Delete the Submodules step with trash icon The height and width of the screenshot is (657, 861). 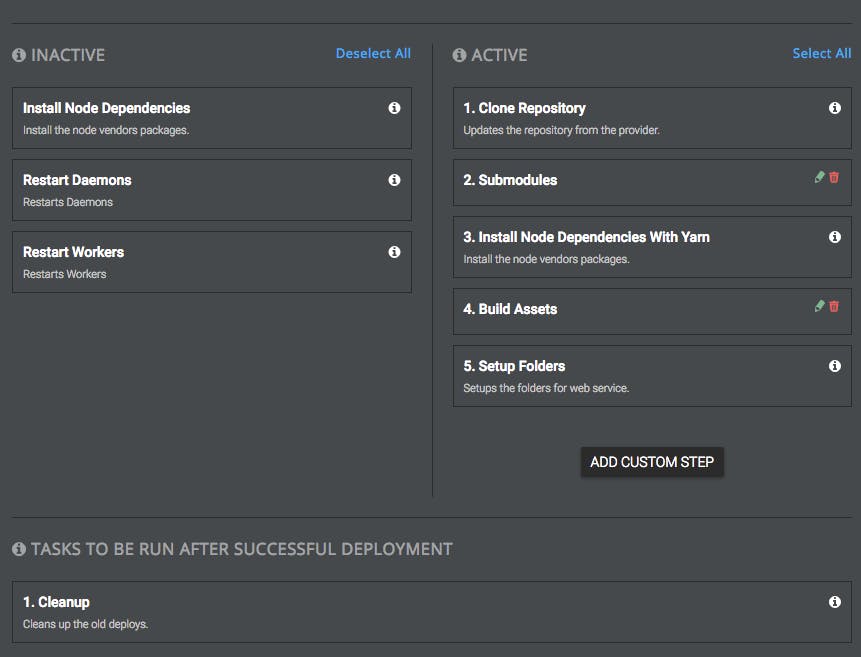pos(834,177)
